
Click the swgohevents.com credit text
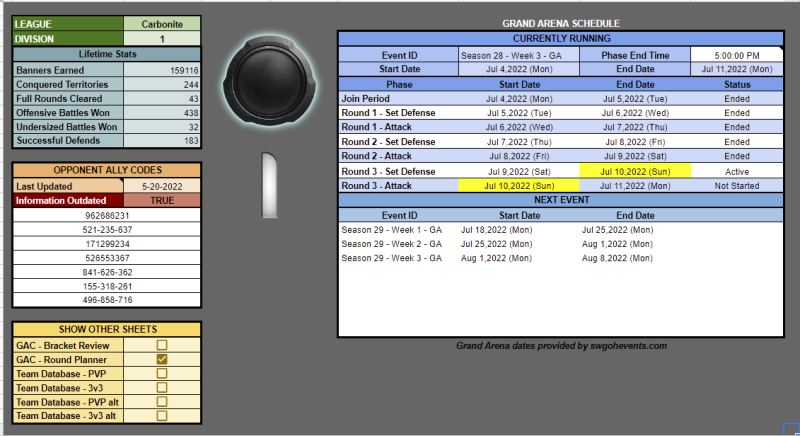click(x=560, y=346)
